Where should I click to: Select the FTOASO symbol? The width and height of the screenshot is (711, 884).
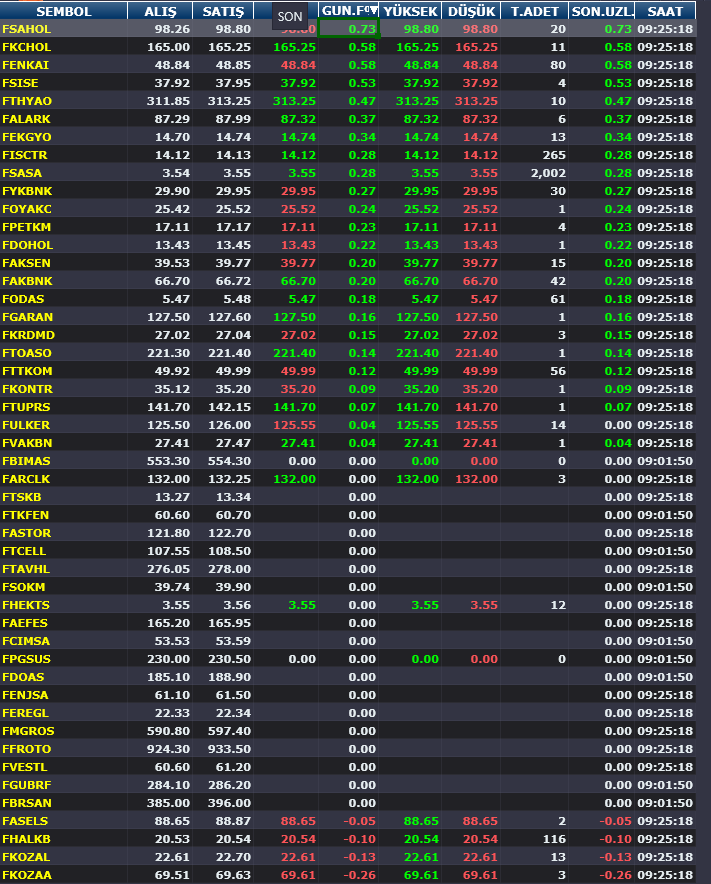coord(27,353)
